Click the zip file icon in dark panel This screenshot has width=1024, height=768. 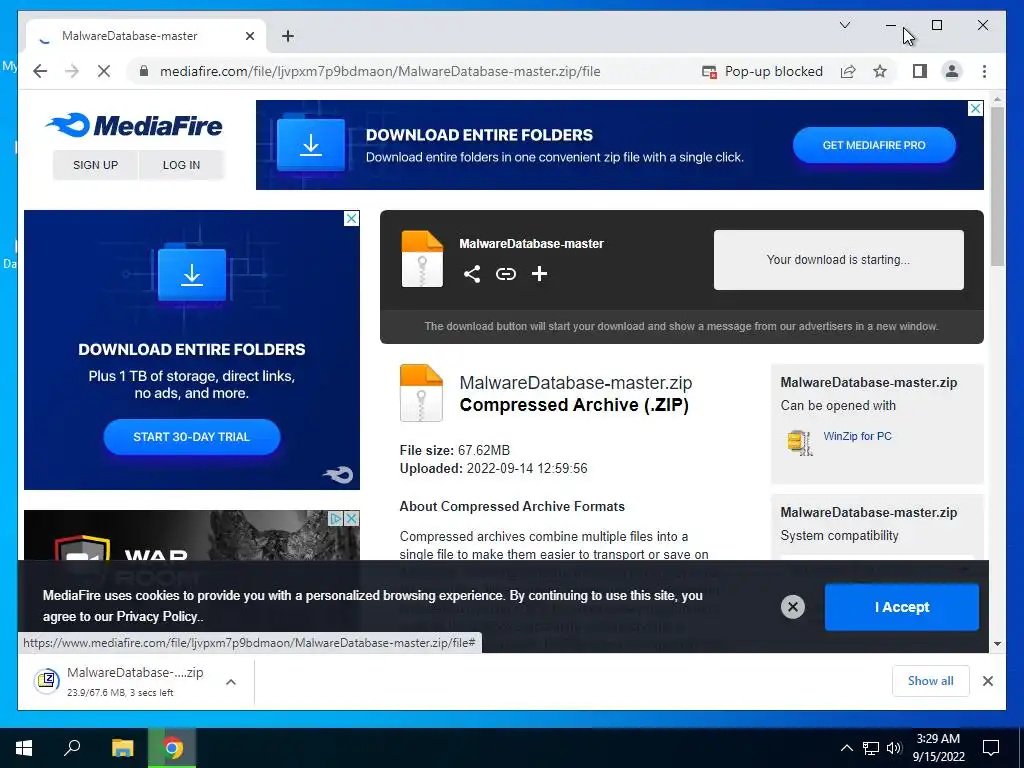pyautogui.click(x=422, y=259)
